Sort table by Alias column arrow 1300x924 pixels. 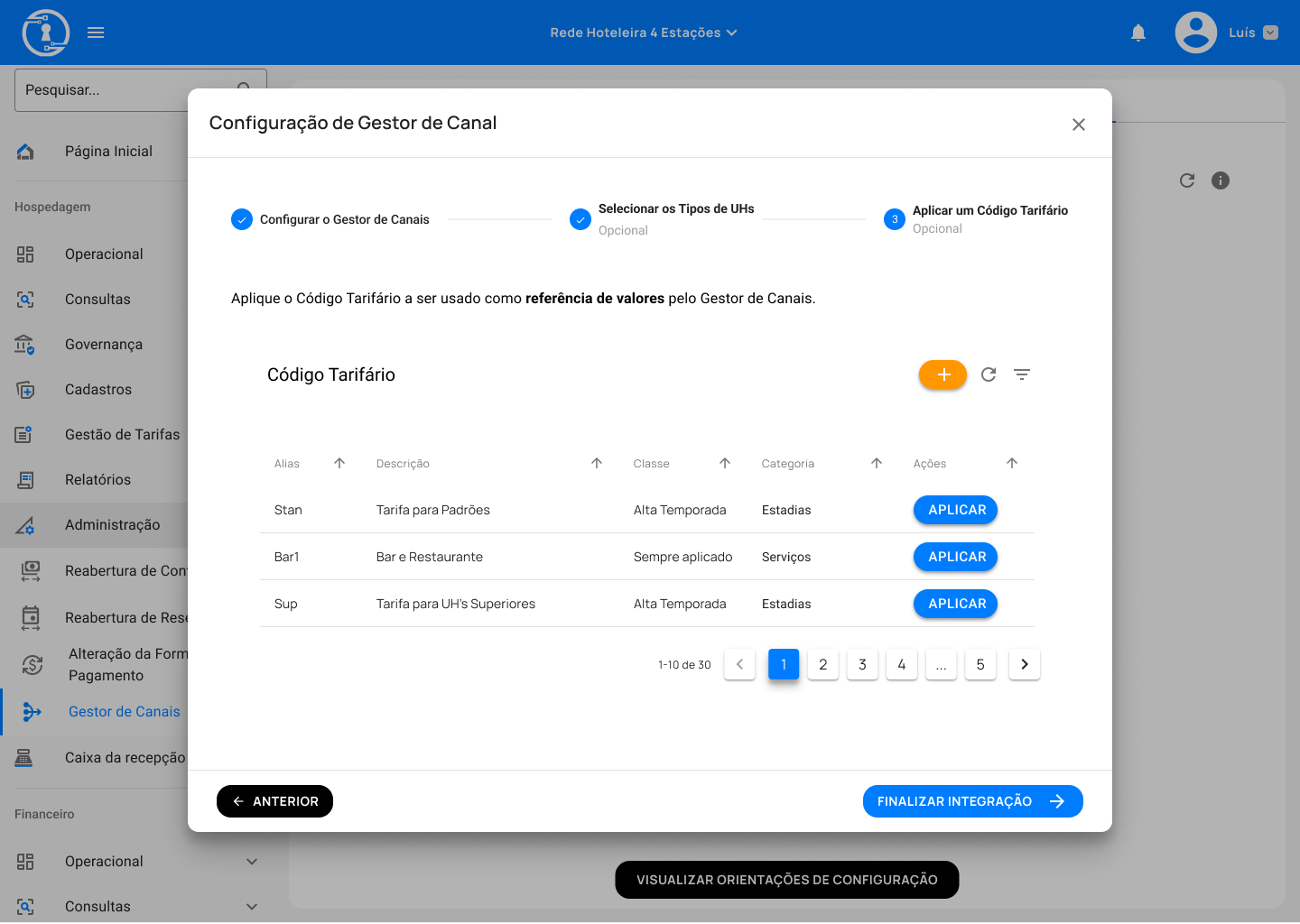(x=339, y=463)
